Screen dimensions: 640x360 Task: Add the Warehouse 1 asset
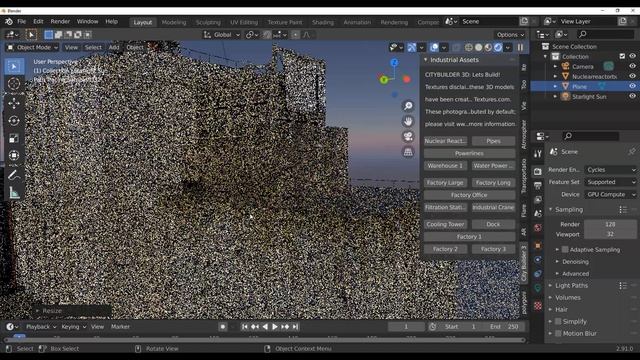[445, 166]
